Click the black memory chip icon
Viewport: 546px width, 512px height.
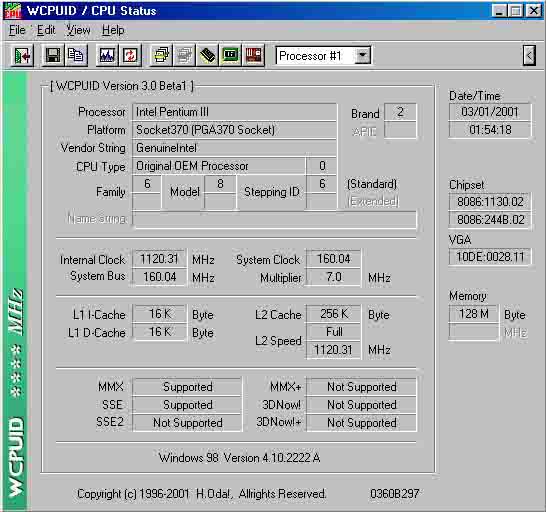(208, 55)
